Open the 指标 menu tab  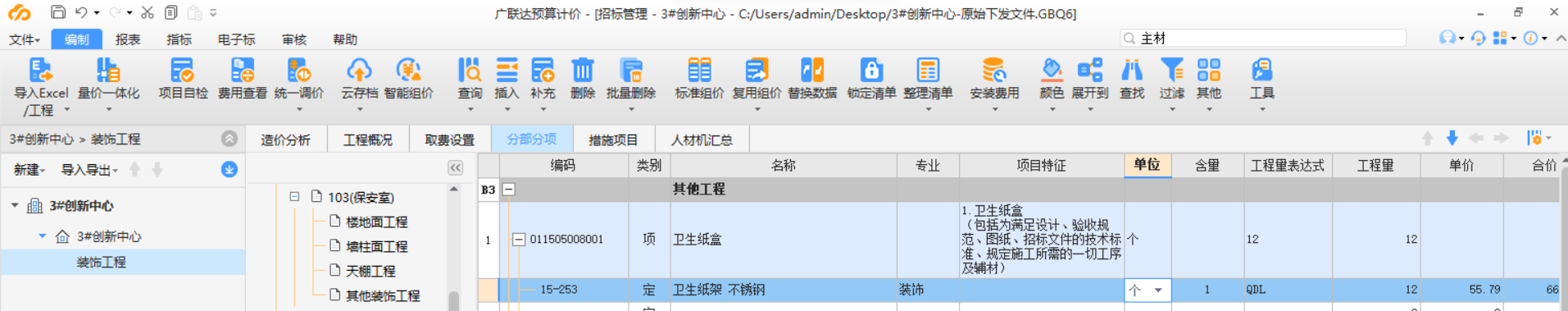pyautogui.click(x=179, y=39)
